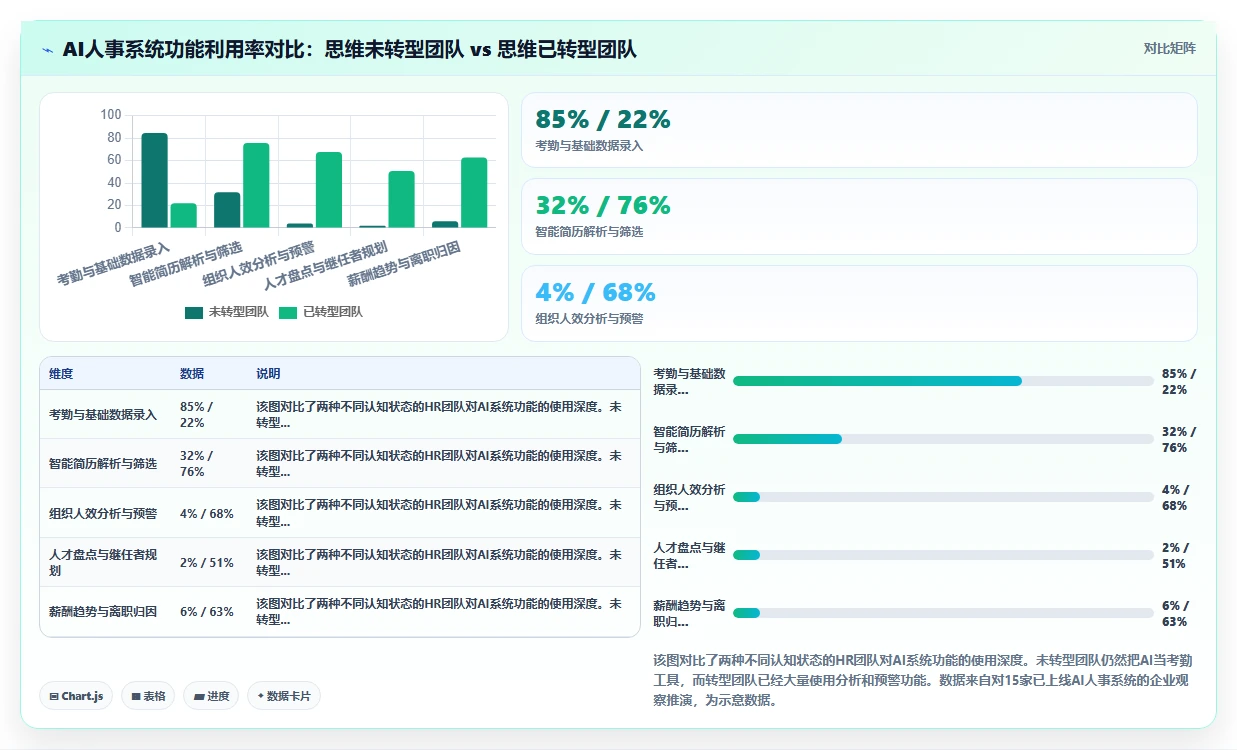Click the Chart.js tag

76,696
